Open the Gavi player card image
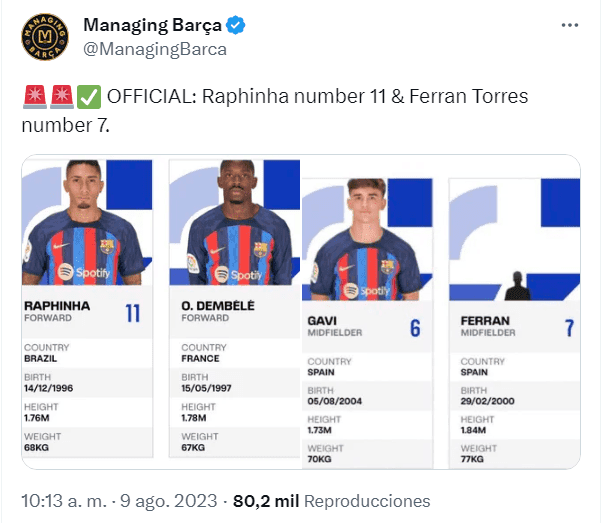This screenshot has height=523, width=605. [x=367, y=322]
